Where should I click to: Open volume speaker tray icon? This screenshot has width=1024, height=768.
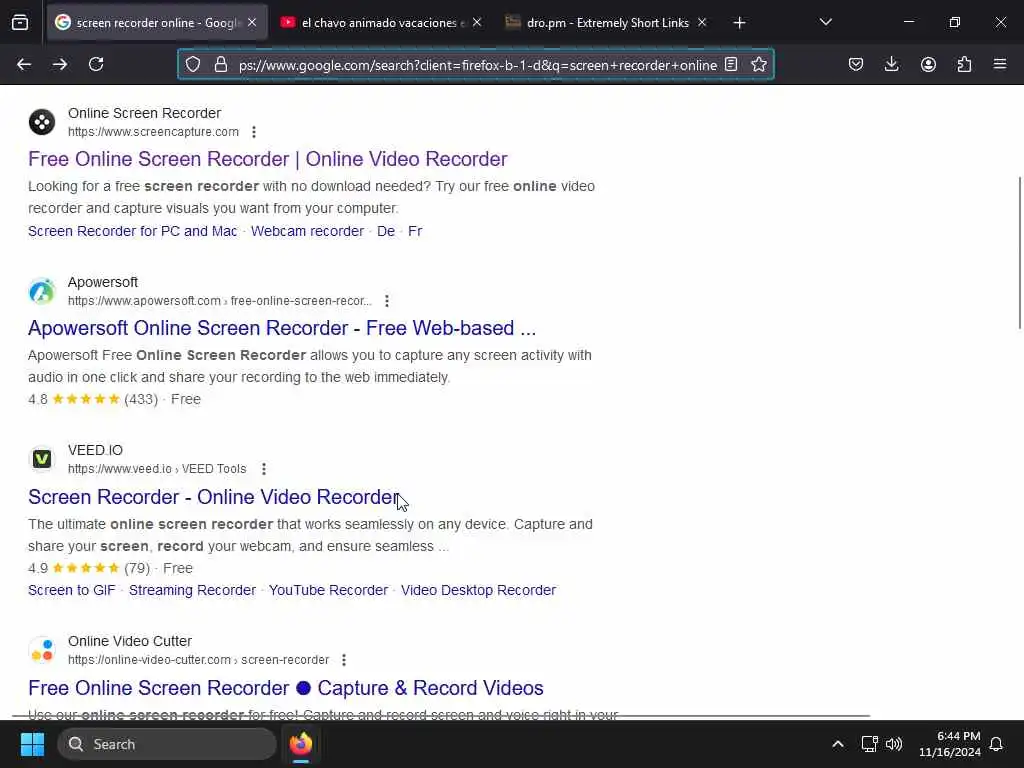click(894, 744)
